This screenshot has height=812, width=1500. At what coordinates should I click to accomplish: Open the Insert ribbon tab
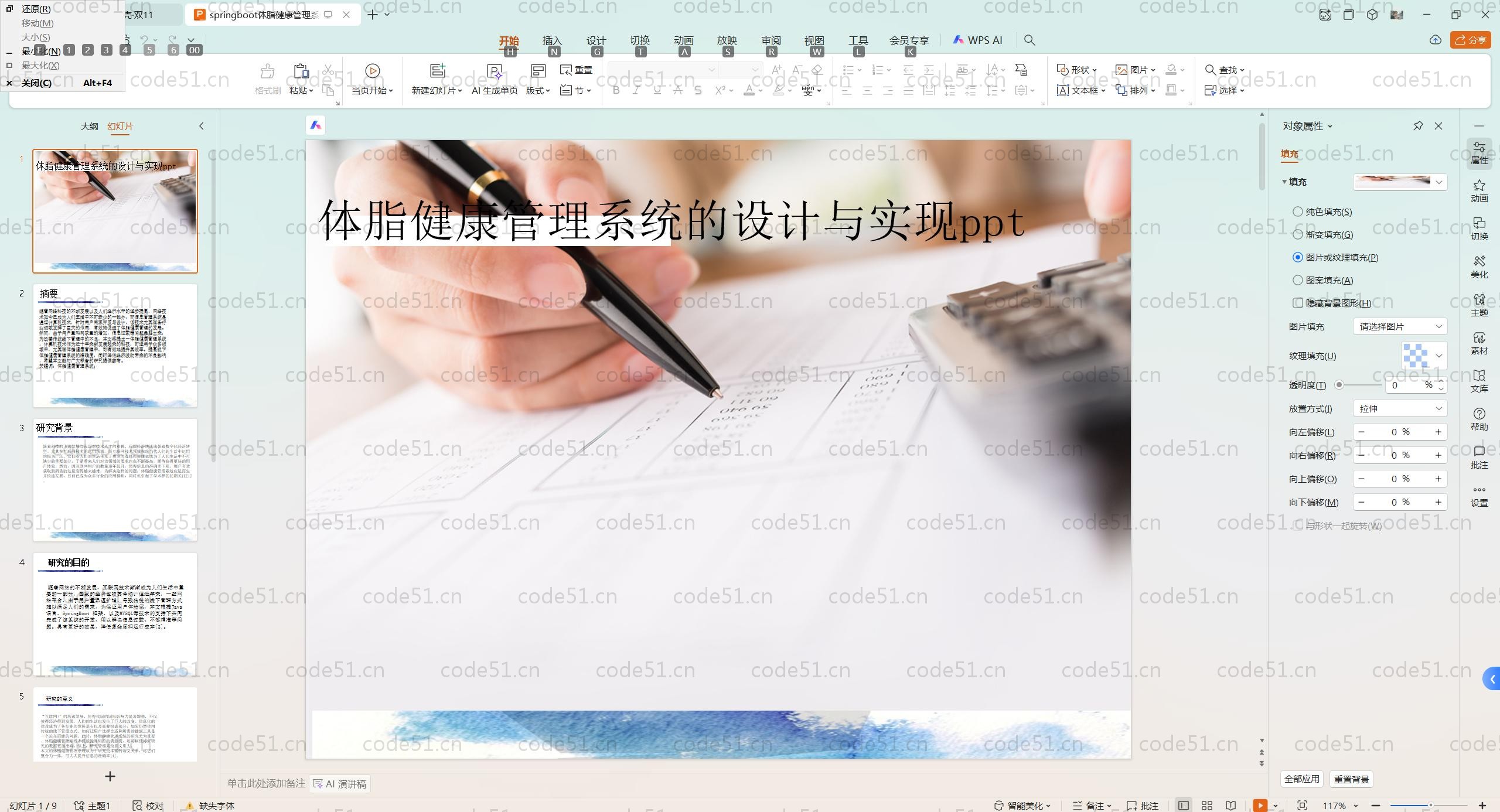click(x=552, y=40)
